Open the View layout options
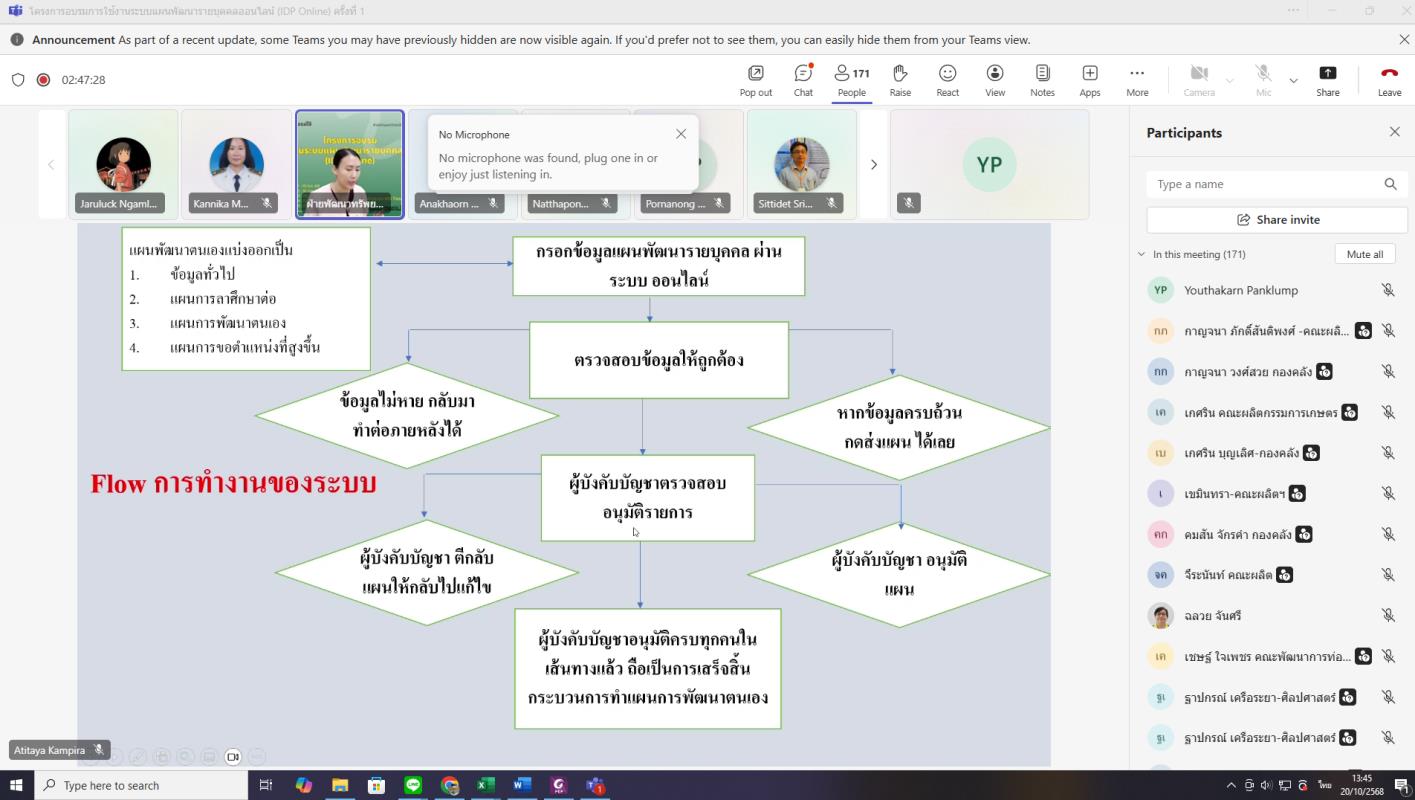This screenshot has height=800, width=1415. click(995, 80)
